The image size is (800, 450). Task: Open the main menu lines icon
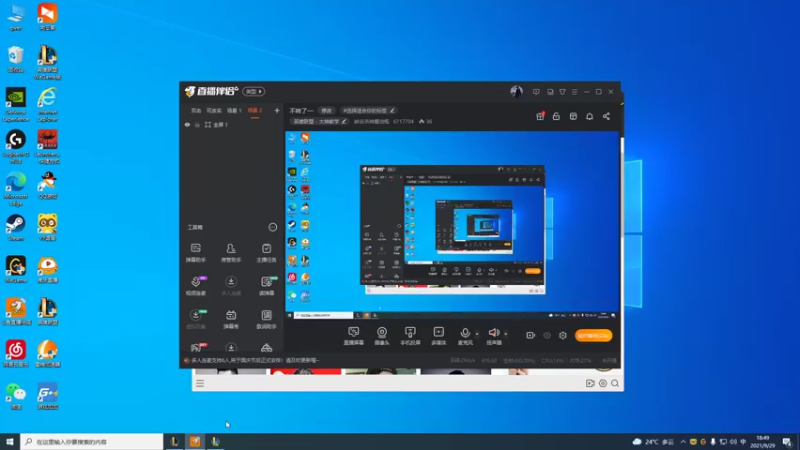(574, 92)
